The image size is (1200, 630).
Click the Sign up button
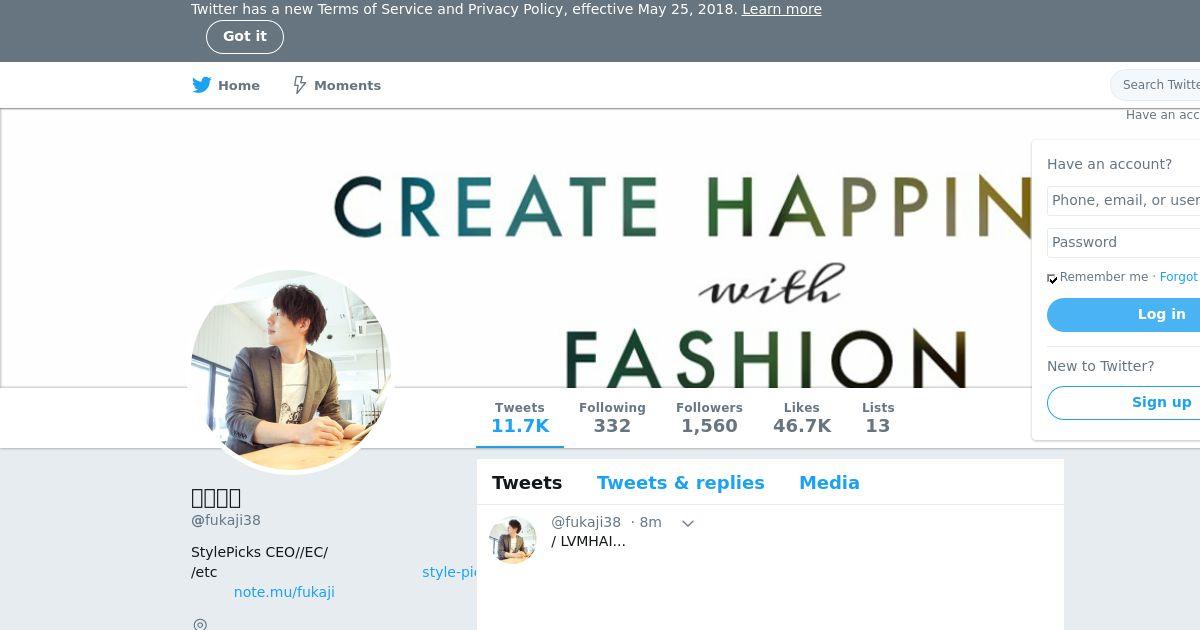pos(1123,402)
